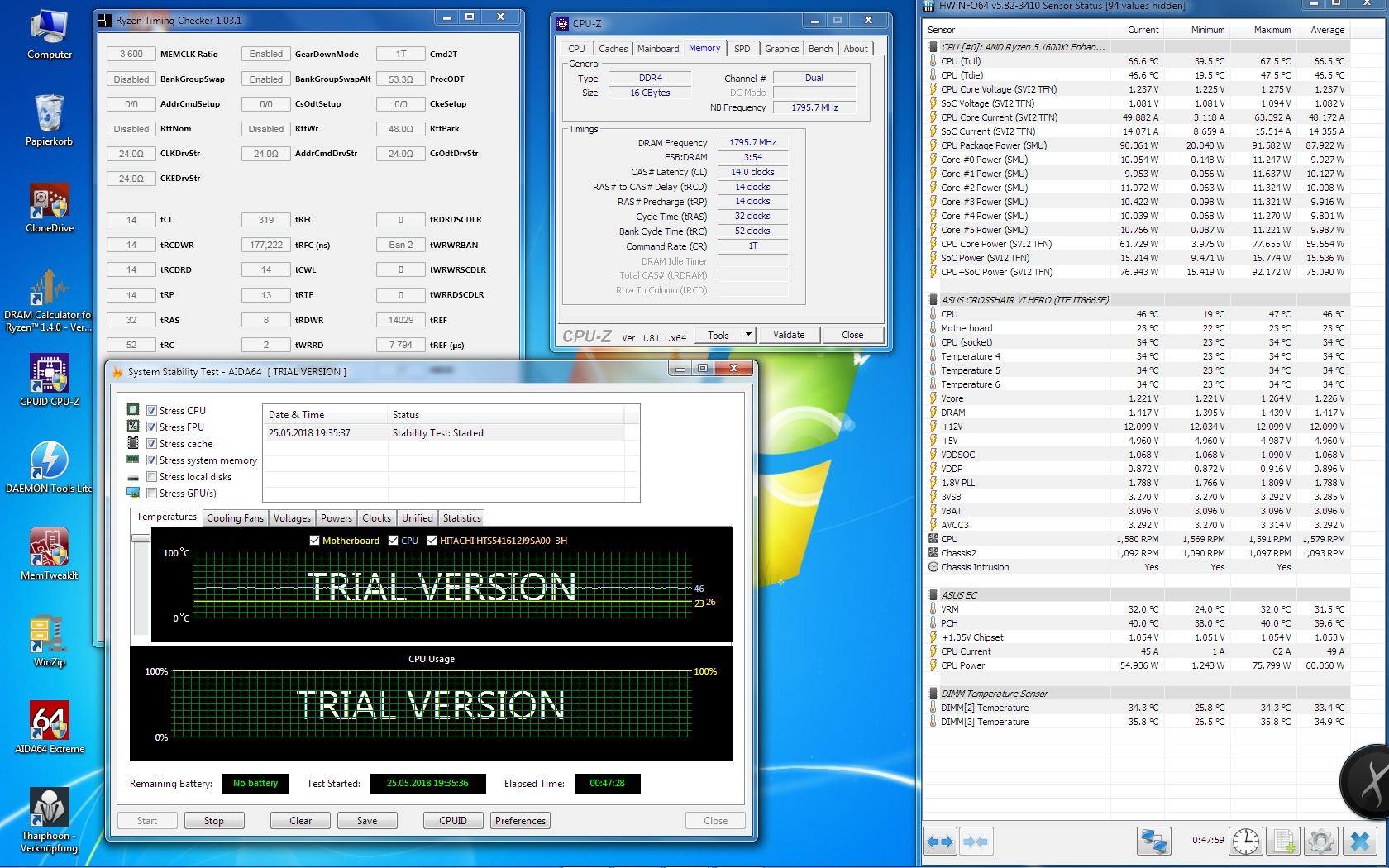The width and height of the screenshot is (1389, 868).
Task: Toggle Stress system memory checkbox
Action: click(152, 460)
